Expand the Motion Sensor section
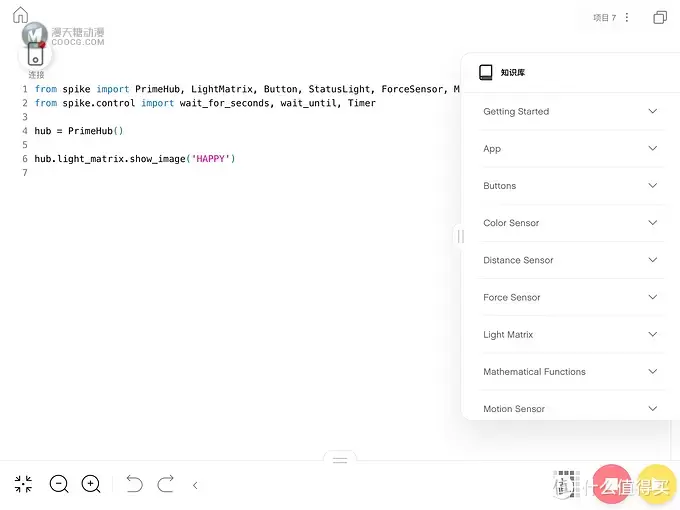The height and width of the screenshot is (510, 680). tap(571, 409)
